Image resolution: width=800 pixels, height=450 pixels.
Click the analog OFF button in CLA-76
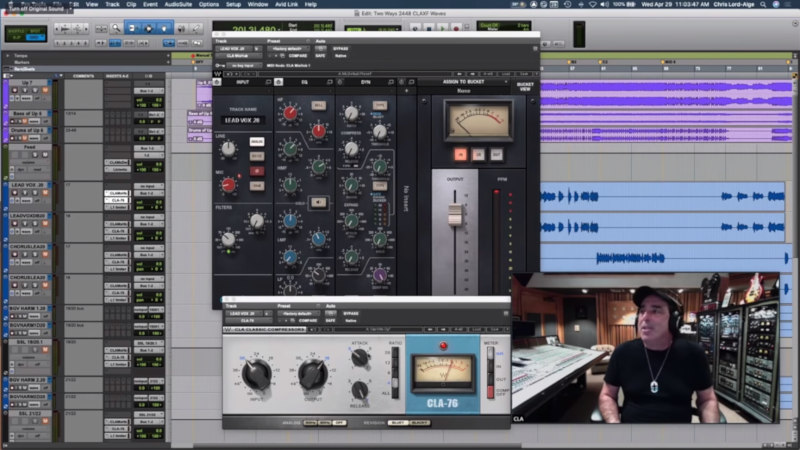pos(340,423)
